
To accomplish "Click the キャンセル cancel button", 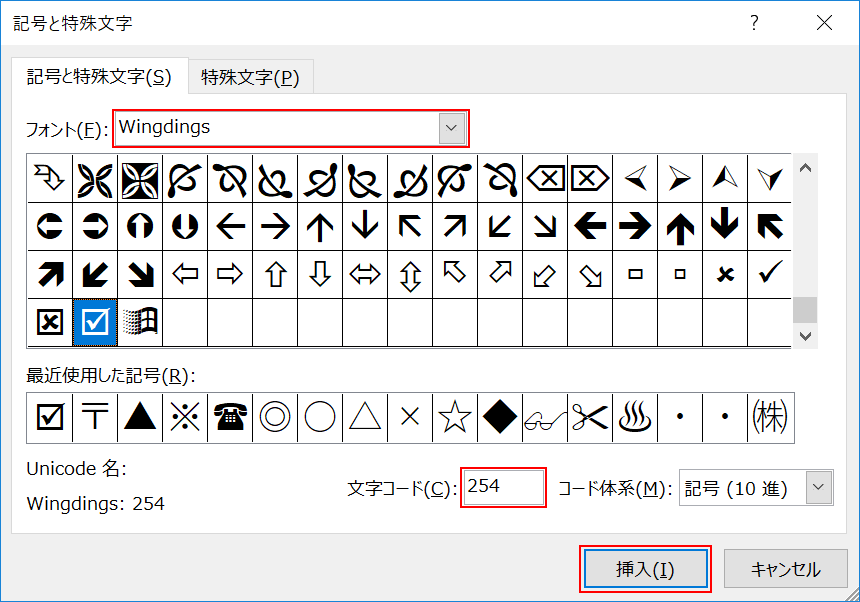I will [x=785, y=569].
